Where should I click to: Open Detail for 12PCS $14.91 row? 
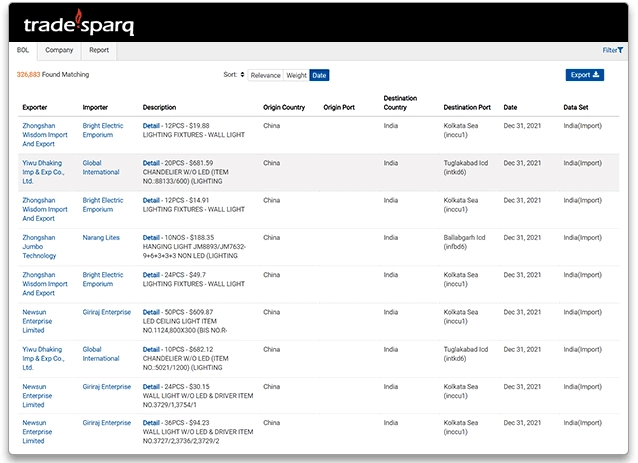click(x=151, y=201)
